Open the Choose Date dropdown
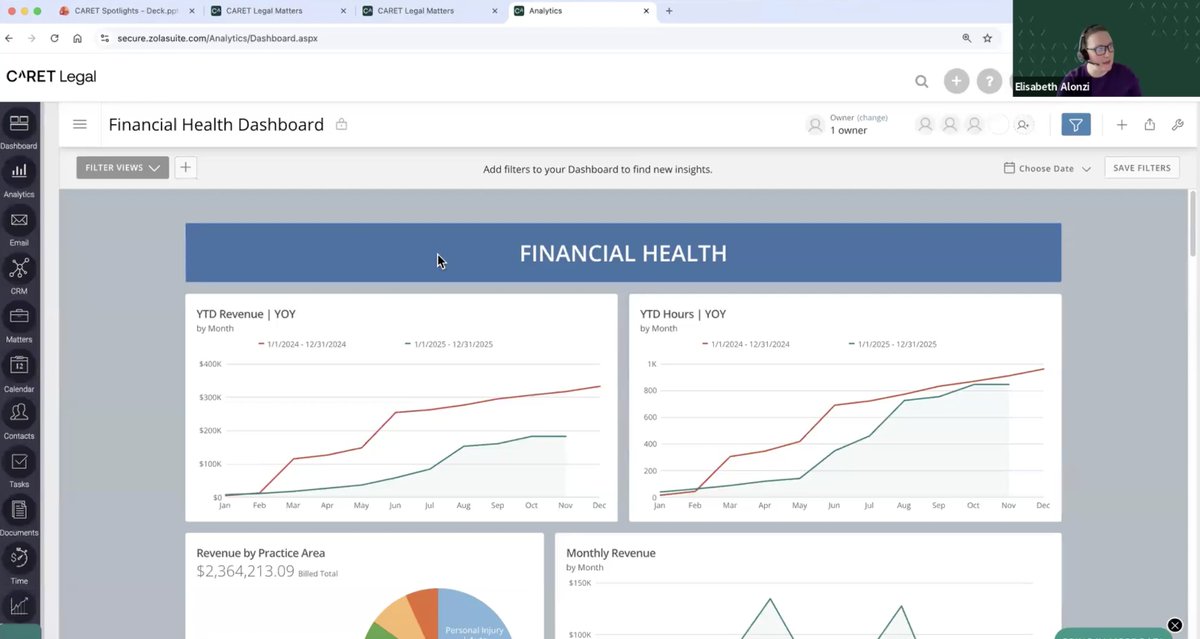Image resolution: width=1200 pixels, height=639 pixels. [1047, 168]
